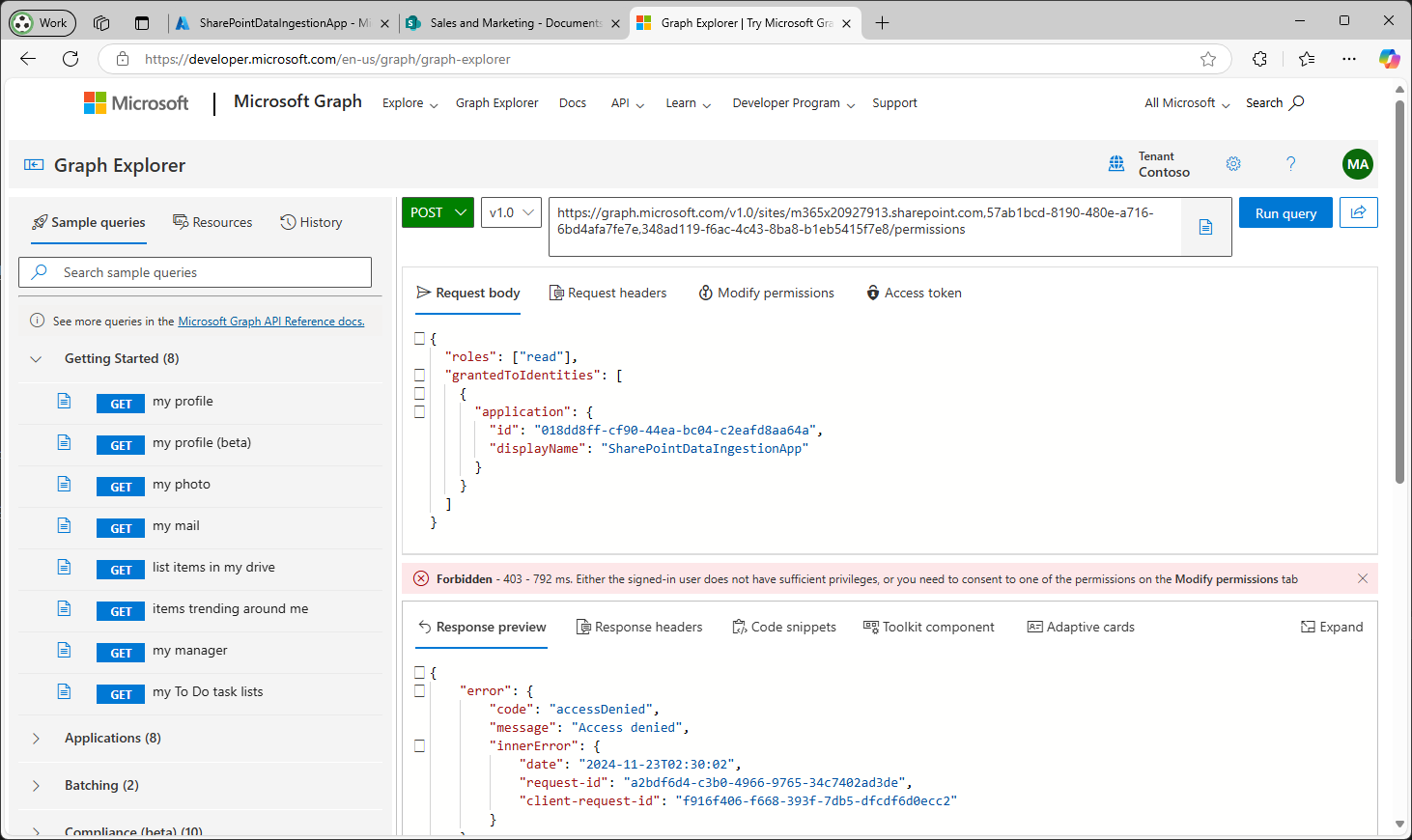1412x840 pixels.
Task: Toggle the checkbox beside the error JSON brace
Action: pyautogui.click(x=420, y=689)
